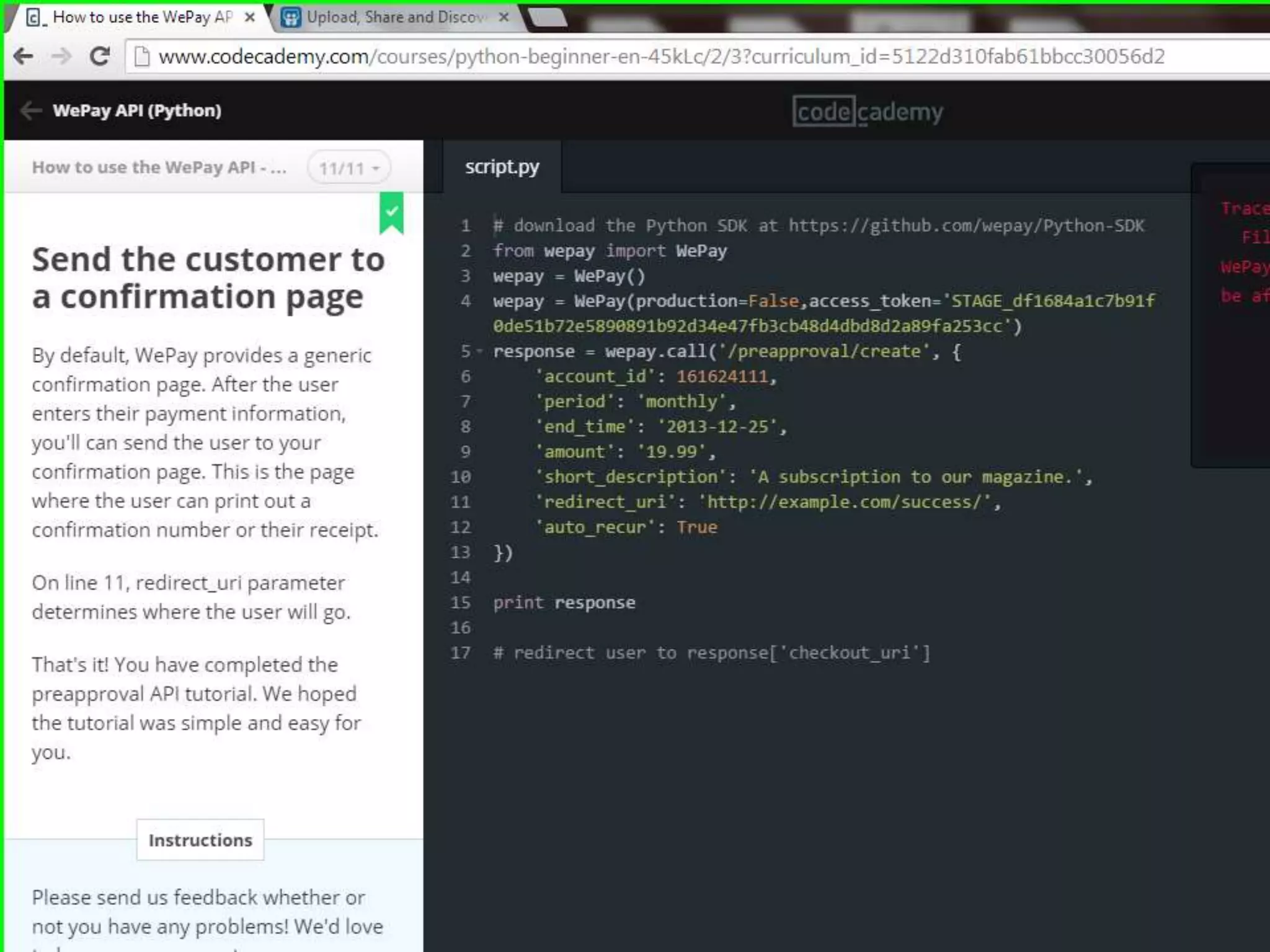Place cursor on 'from wepay import WePay' line
1270x952 pixels.
pyautogui.click(x=610, y=251)
